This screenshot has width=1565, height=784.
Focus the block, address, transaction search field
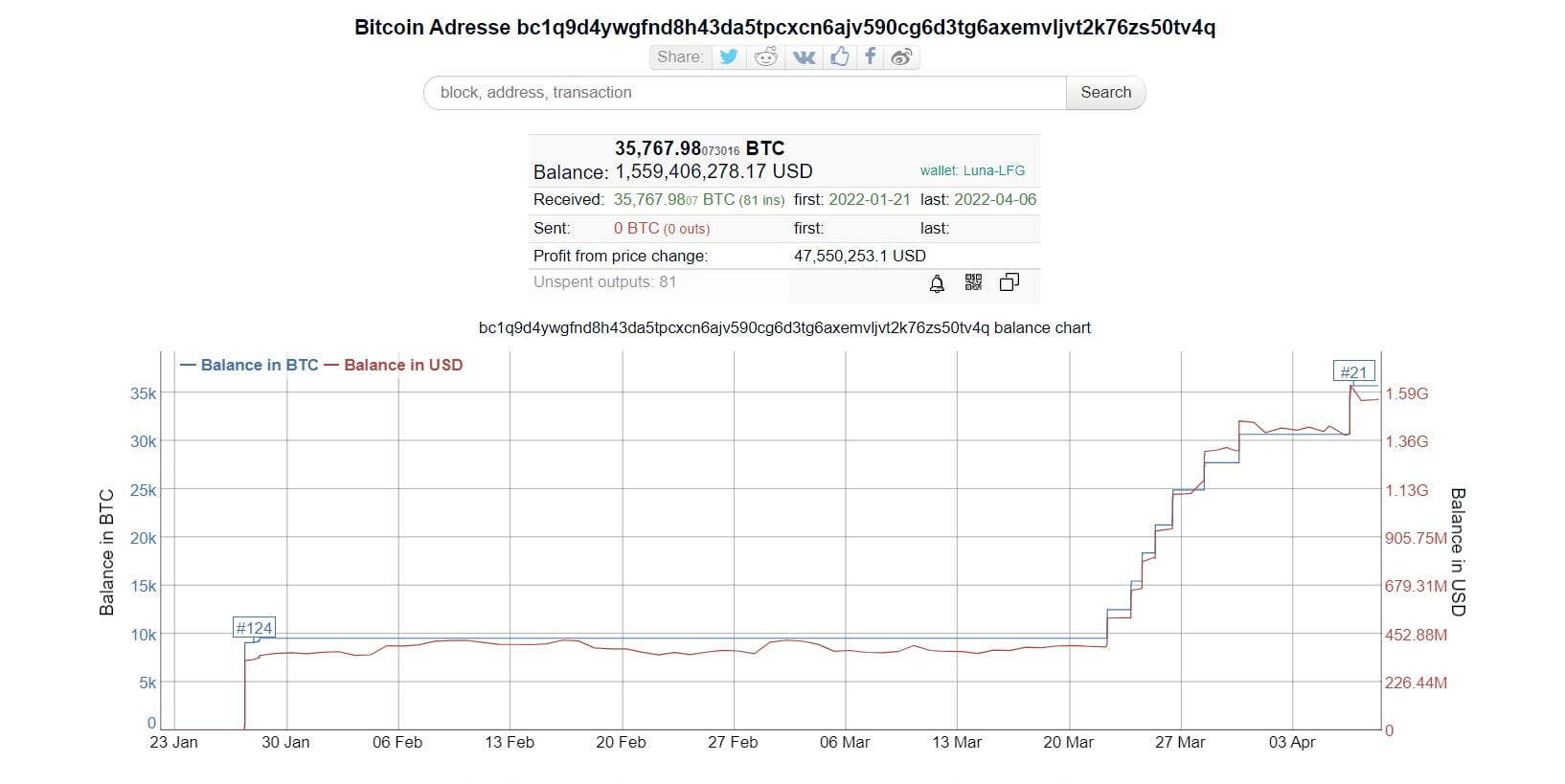pyautogui.click(x=745, y=93)
